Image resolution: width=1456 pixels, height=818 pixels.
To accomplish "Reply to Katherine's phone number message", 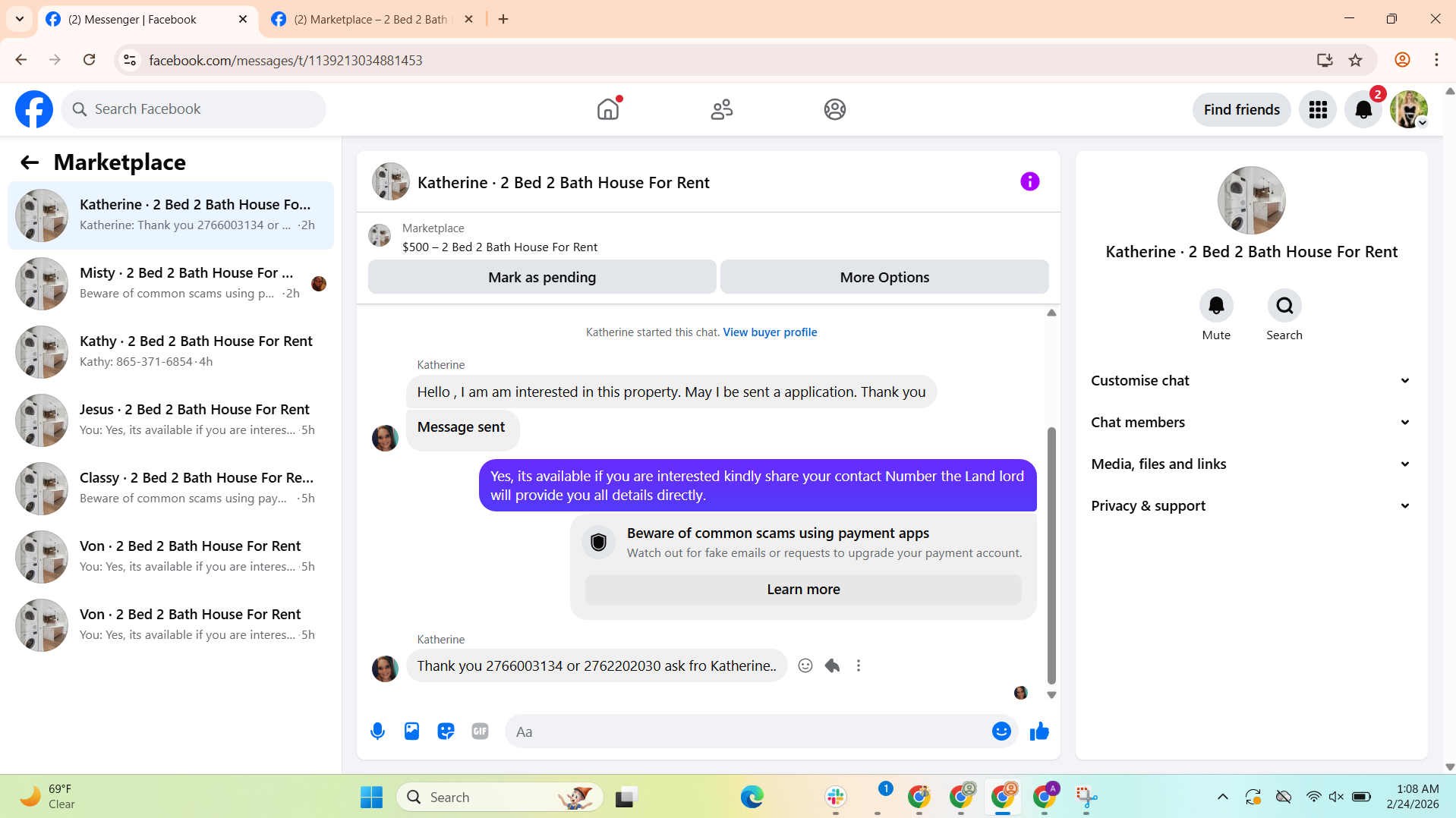I will tap(832, 665).
